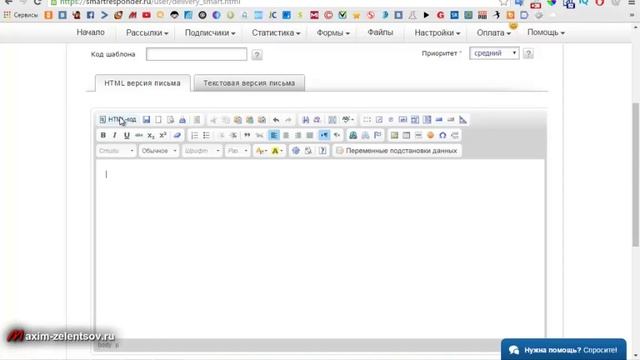
Task: Align text center
Action: pos(286,135)
